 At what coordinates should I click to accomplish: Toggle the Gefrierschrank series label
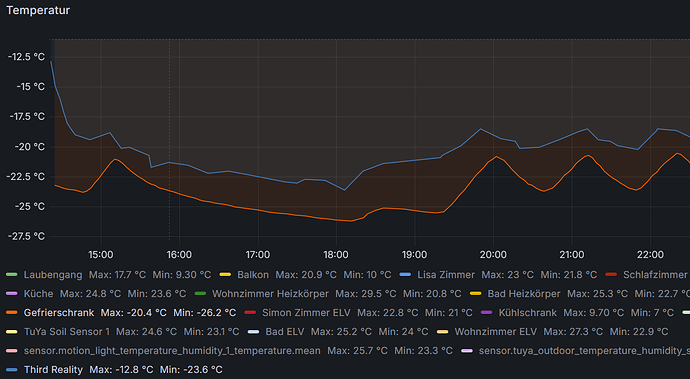click(59, 313)
